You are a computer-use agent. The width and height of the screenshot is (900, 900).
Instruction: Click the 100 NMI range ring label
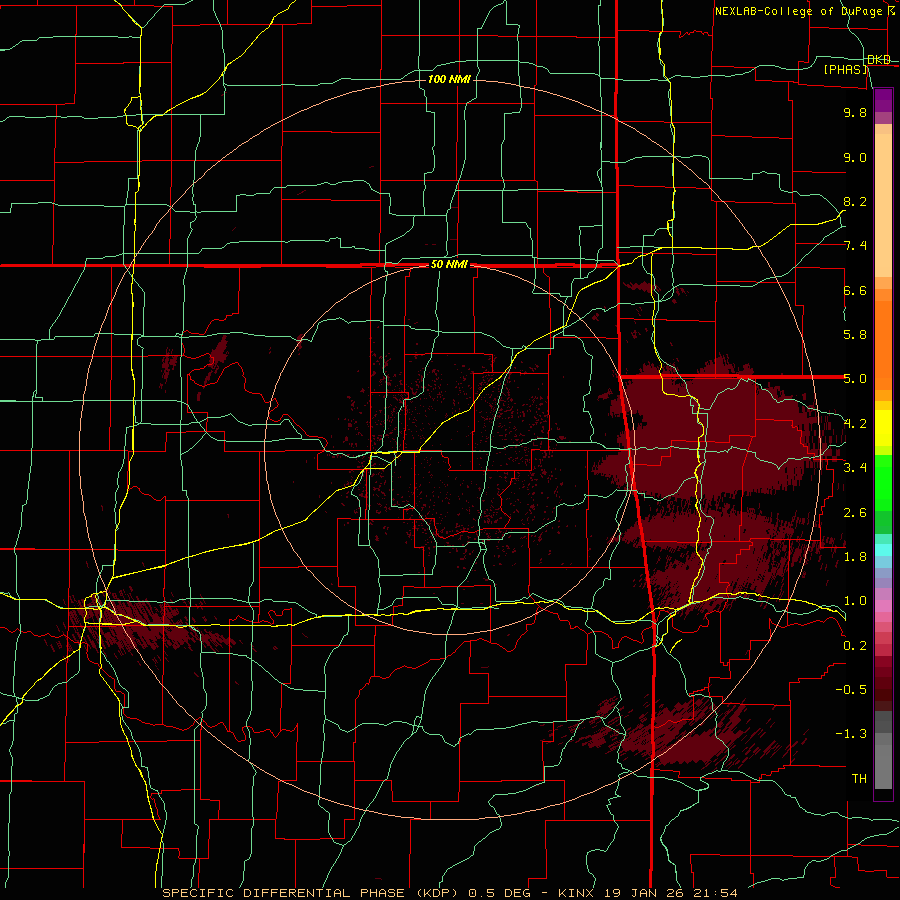[x=449, y=79]
